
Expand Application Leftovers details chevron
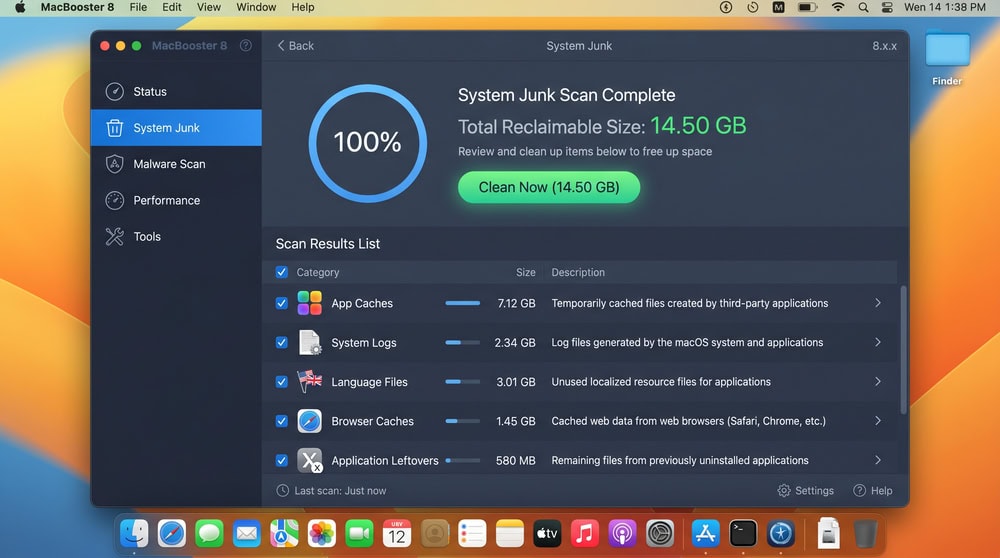(878, 460)
